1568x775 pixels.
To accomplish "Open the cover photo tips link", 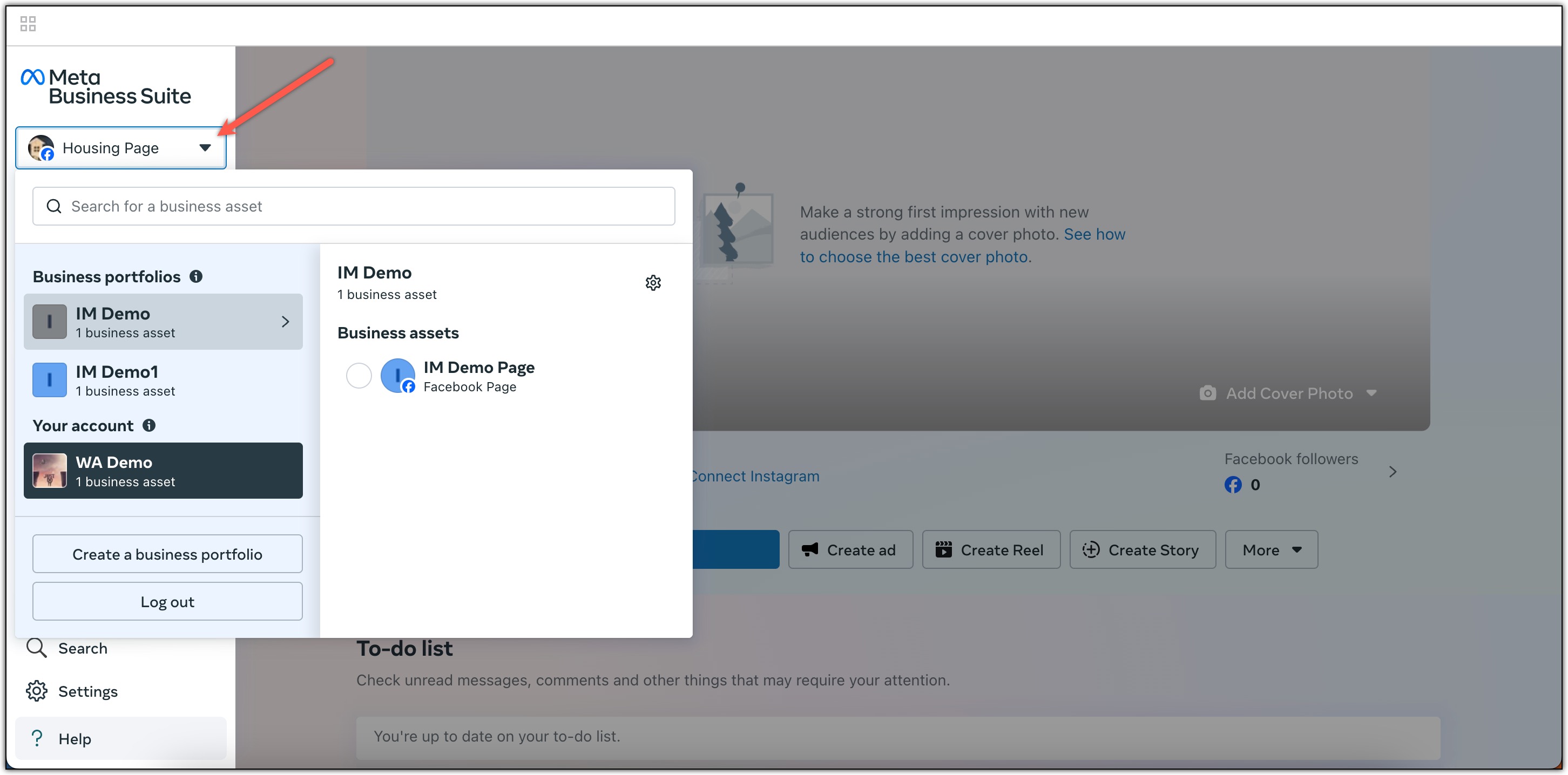I will coord(963,246).
